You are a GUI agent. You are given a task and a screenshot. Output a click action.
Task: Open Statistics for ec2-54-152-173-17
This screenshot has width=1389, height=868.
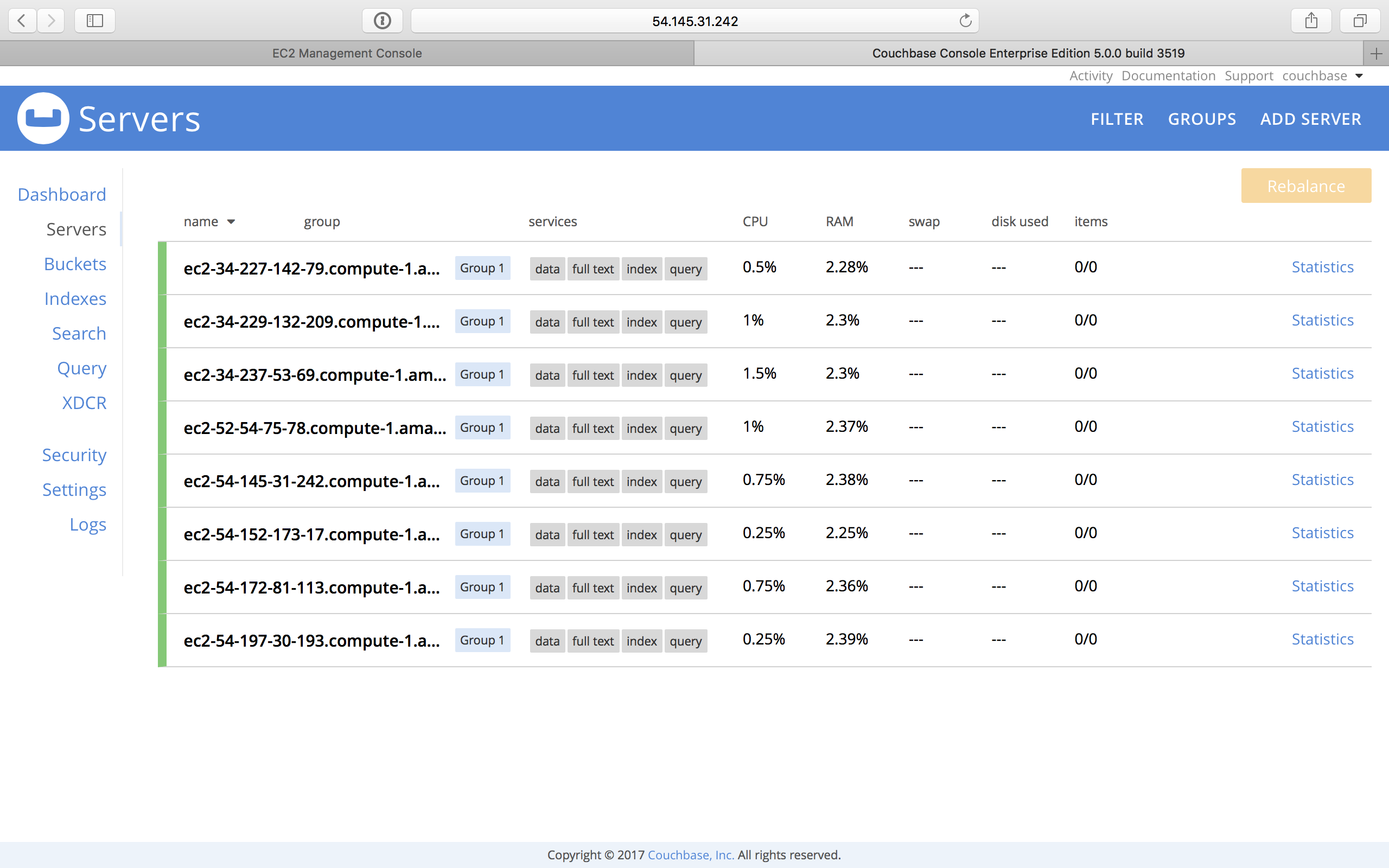[x=1322, y=533]
